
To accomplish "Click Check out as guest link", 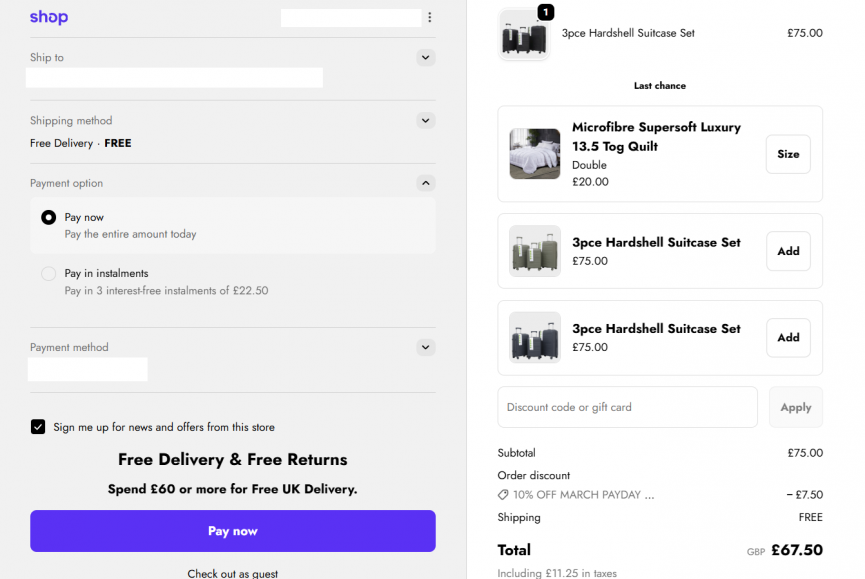I will 232,573.
